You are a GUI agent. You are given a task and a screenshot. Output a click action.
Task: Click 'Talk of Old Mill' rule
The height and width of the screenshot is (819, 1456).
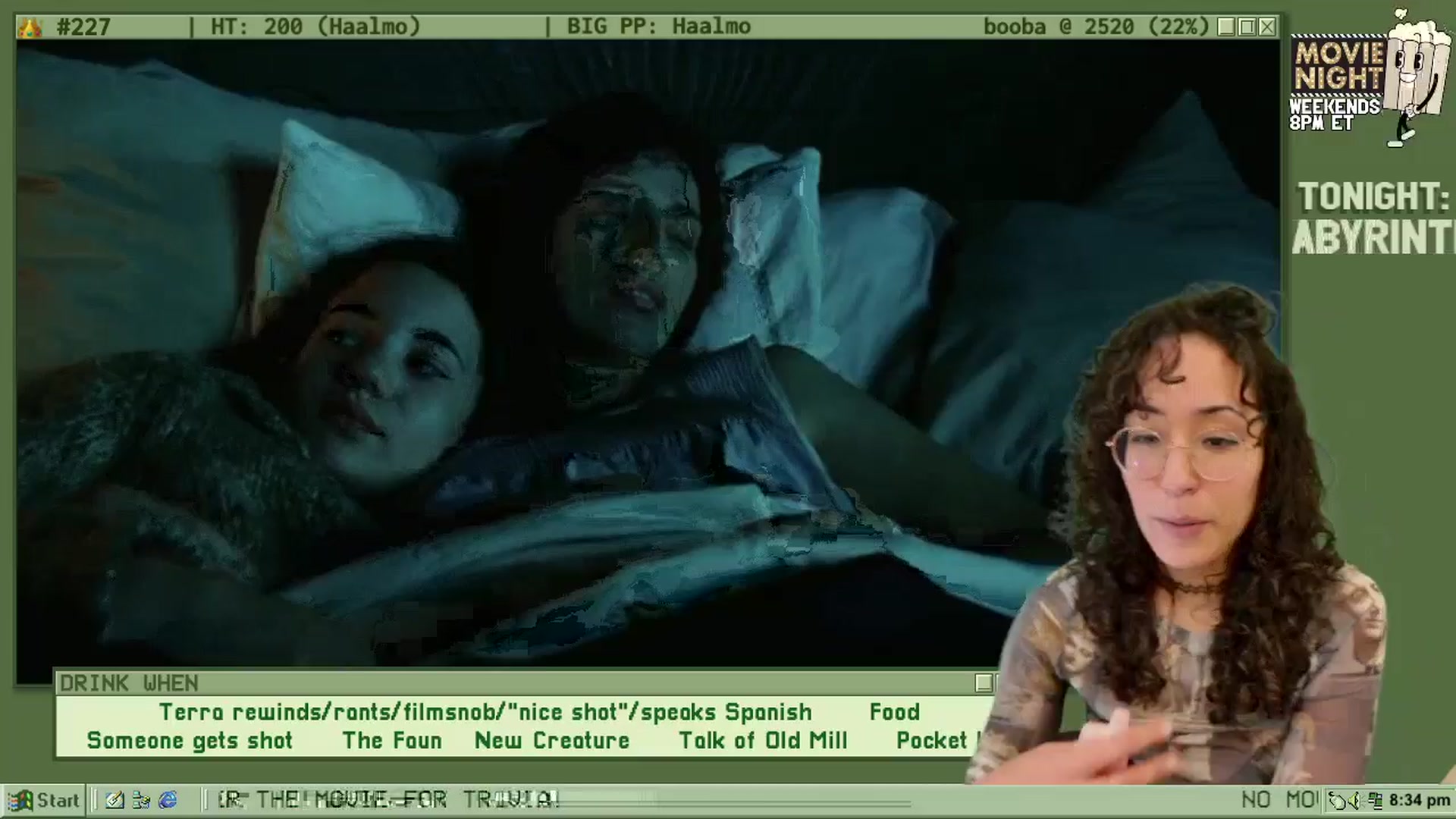pos(763,741)
